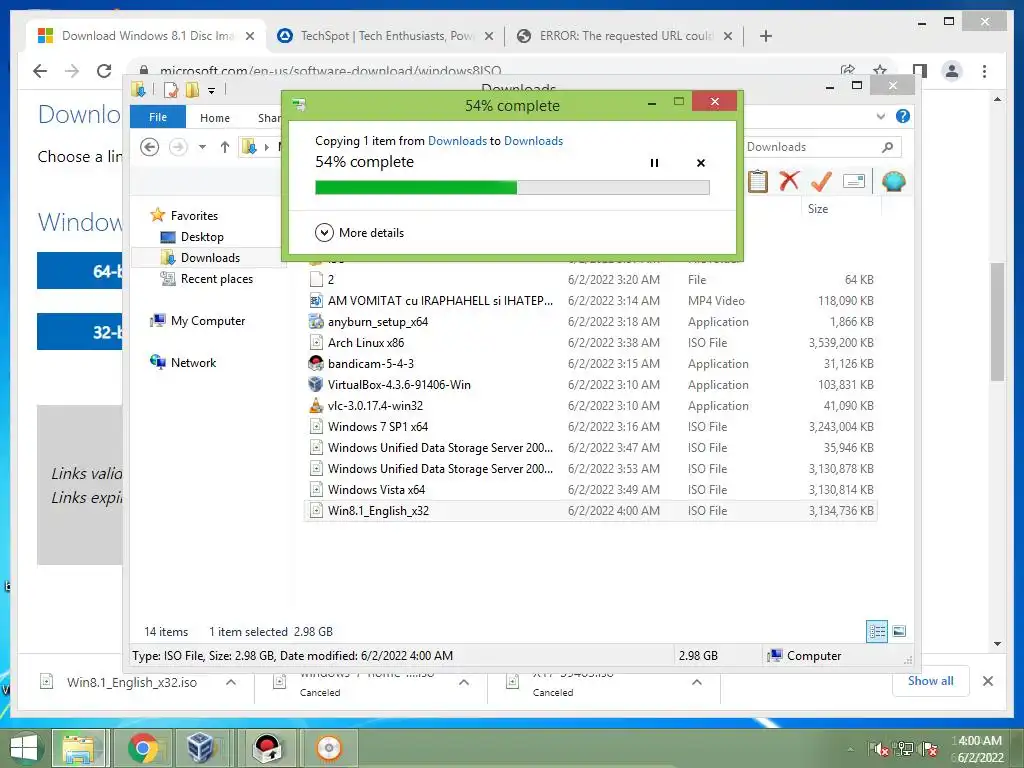Click the properties card icon in toolbar
Screen dimensions: 1024x768
tap(854, 181)
